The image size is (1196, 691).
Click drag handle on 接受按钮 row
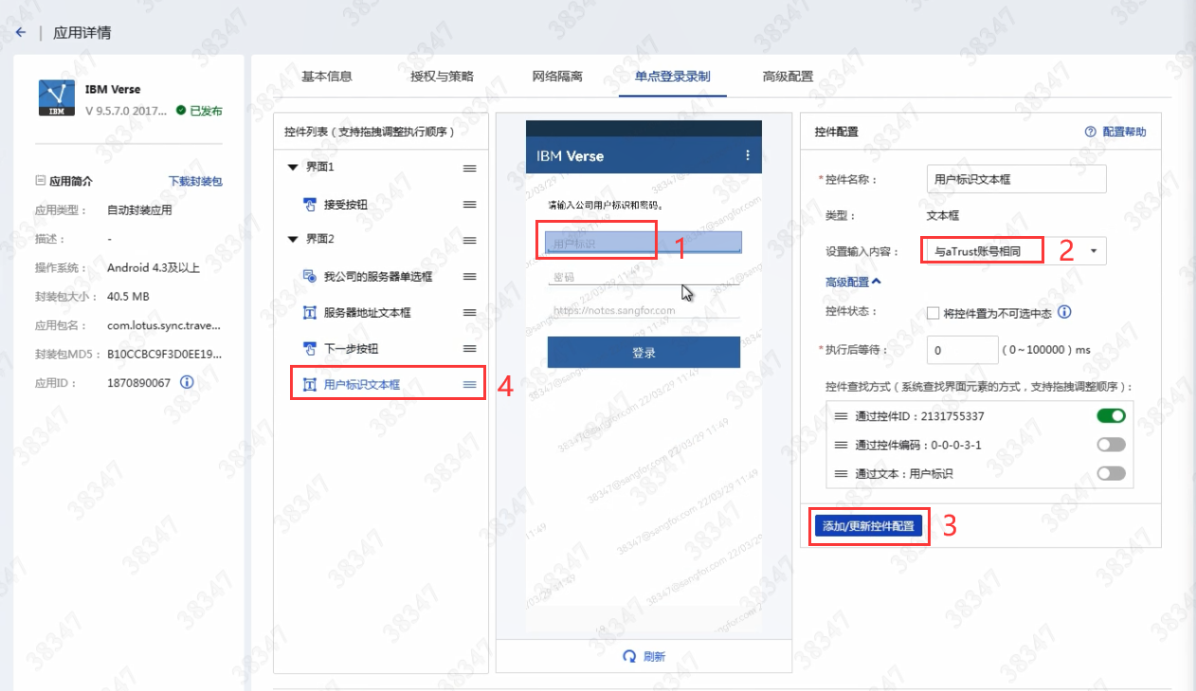point(470,204)
